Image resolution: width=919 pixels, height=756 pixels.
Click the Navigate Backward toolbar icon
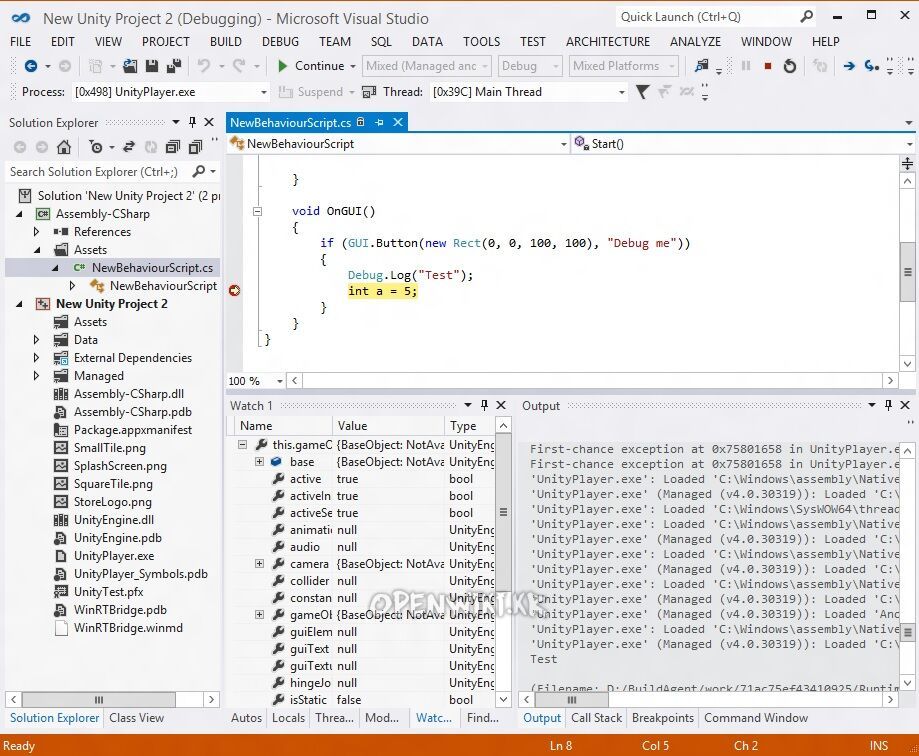click(30, 66)
